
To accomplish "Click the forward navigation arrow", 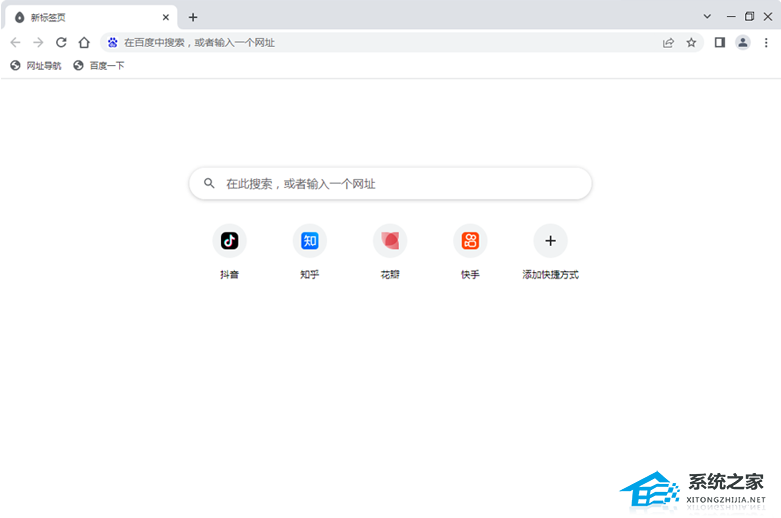I will click(x=38, y=42).
